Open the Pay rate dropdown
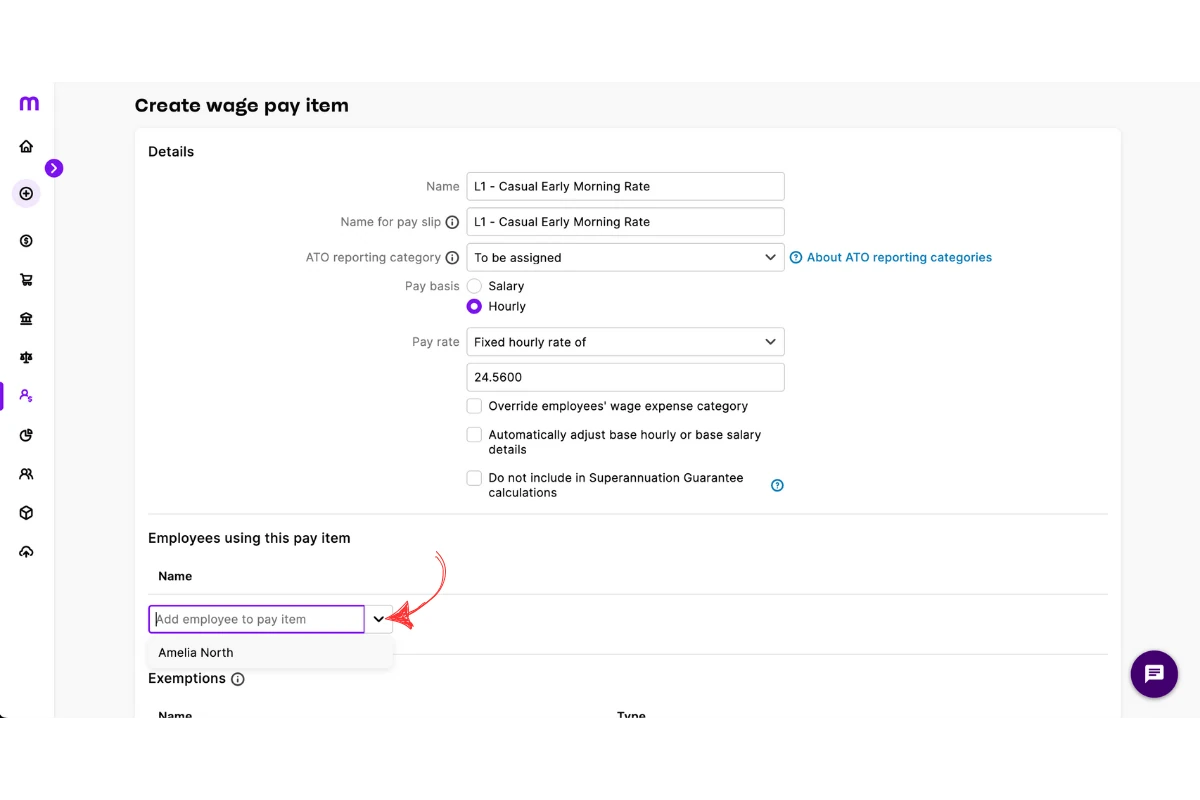This screenshot has height=800, width=1200. pyautogui.click(x=625, y=342)
